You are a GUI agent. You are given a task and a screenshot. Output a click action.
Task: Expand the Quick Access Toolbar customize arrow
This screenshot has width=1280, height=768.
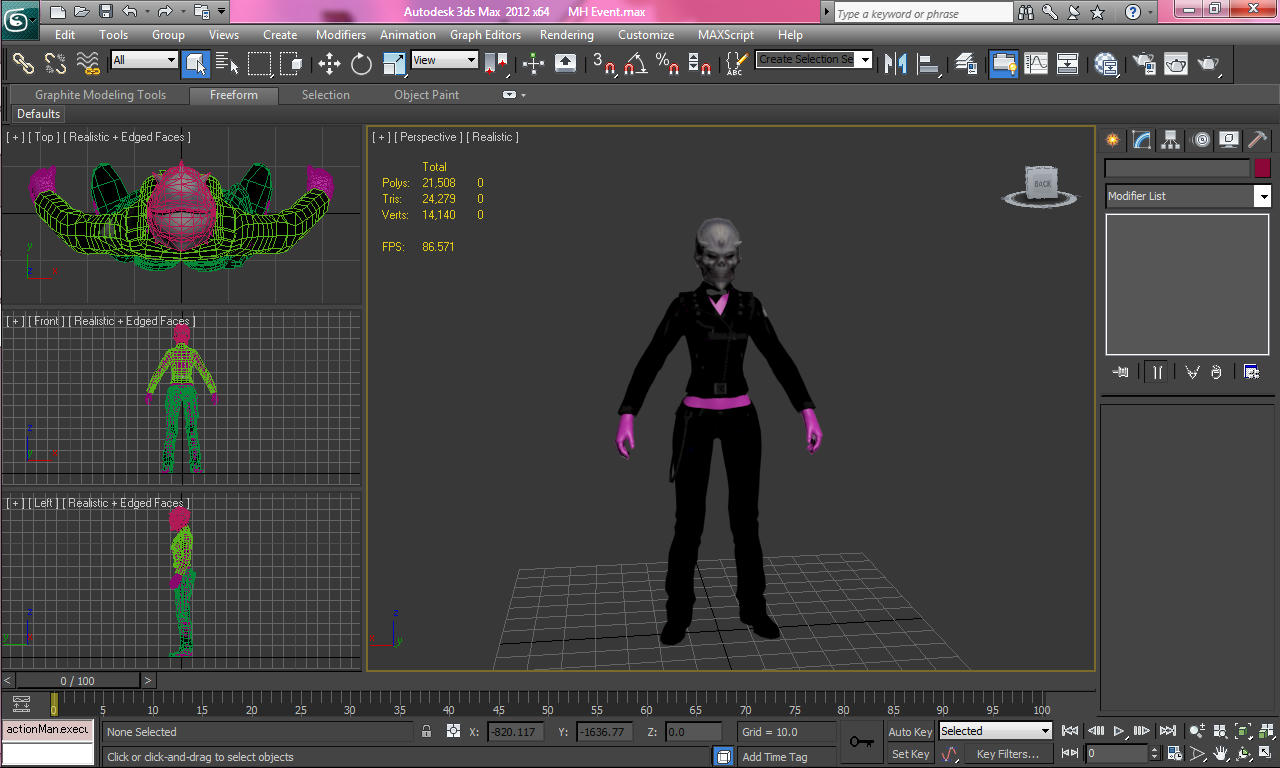tap(221, 12)
